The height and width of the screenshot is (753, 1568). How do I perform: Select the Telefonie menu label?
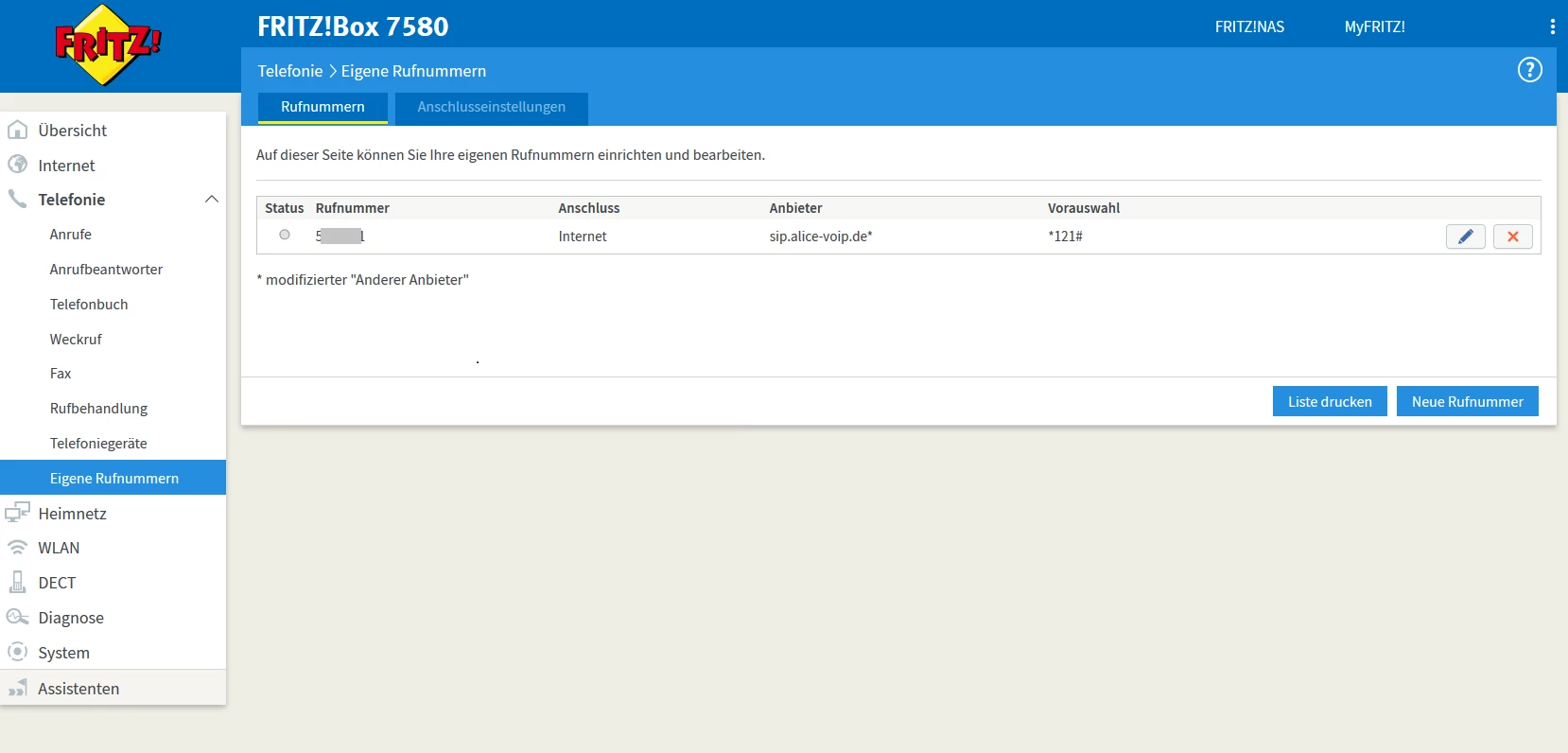(x=72, y=200)
